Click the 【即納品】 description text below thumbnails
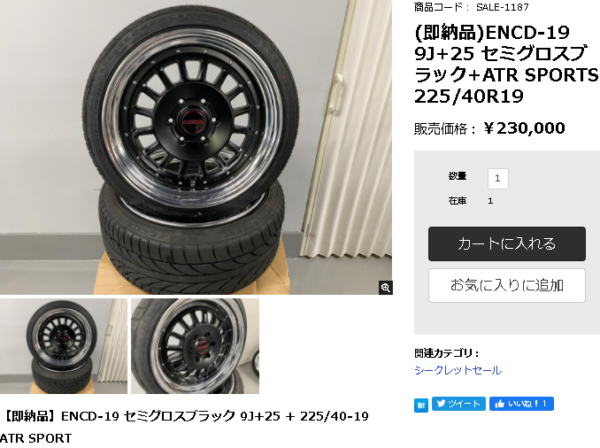 184,427
